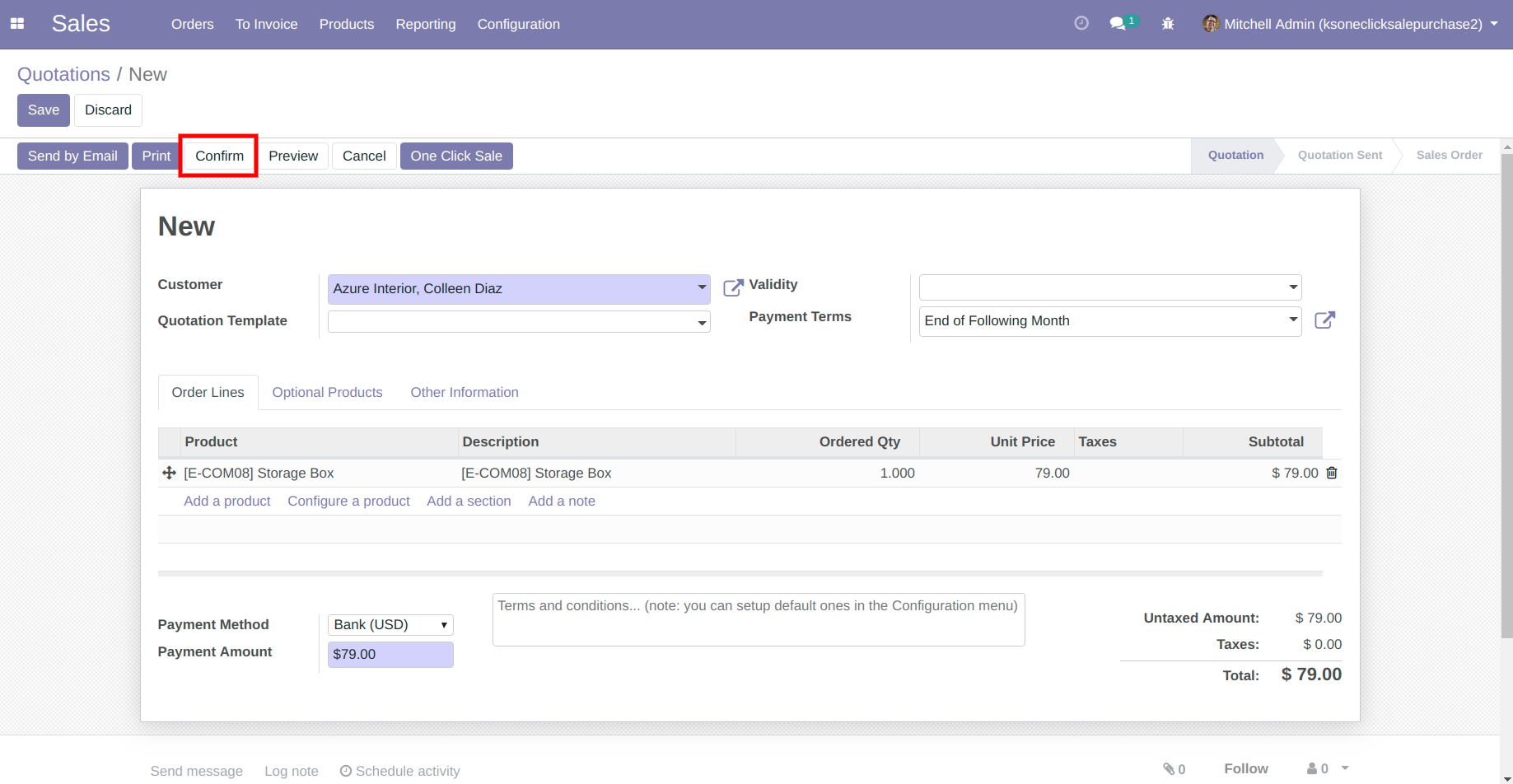Open the activities clock icon
The width and height of the screenshot is (1513, 784).
click(x=1081, y=24)
